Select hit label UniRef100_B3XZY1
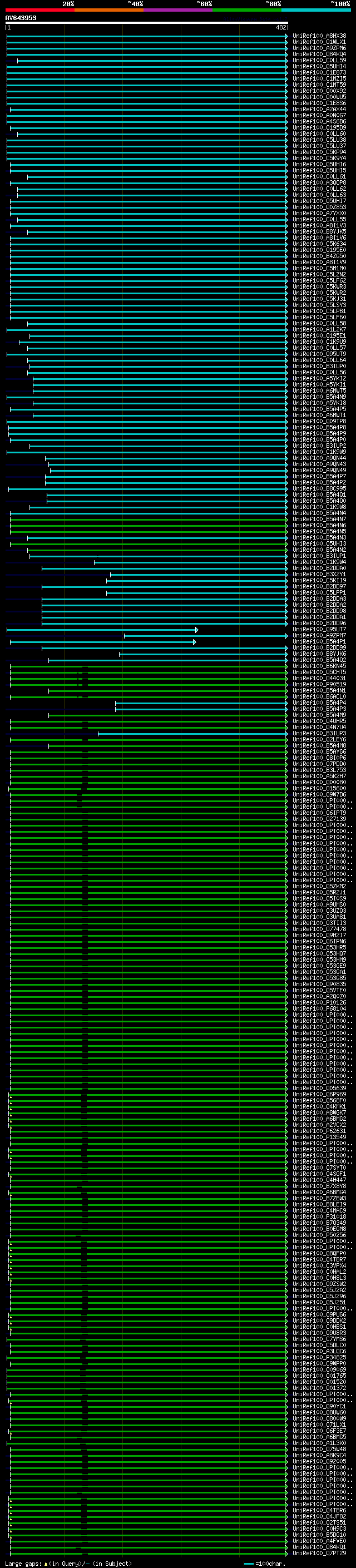 319,574
